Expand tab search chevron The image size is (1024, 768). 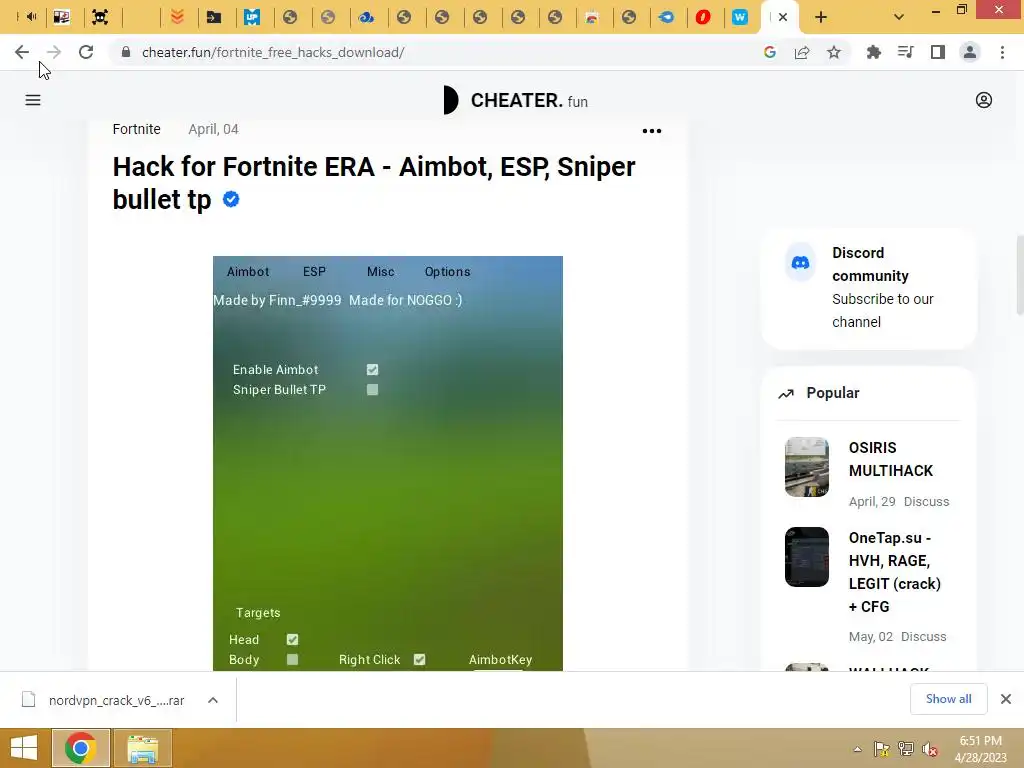click(x=899, y=18)
